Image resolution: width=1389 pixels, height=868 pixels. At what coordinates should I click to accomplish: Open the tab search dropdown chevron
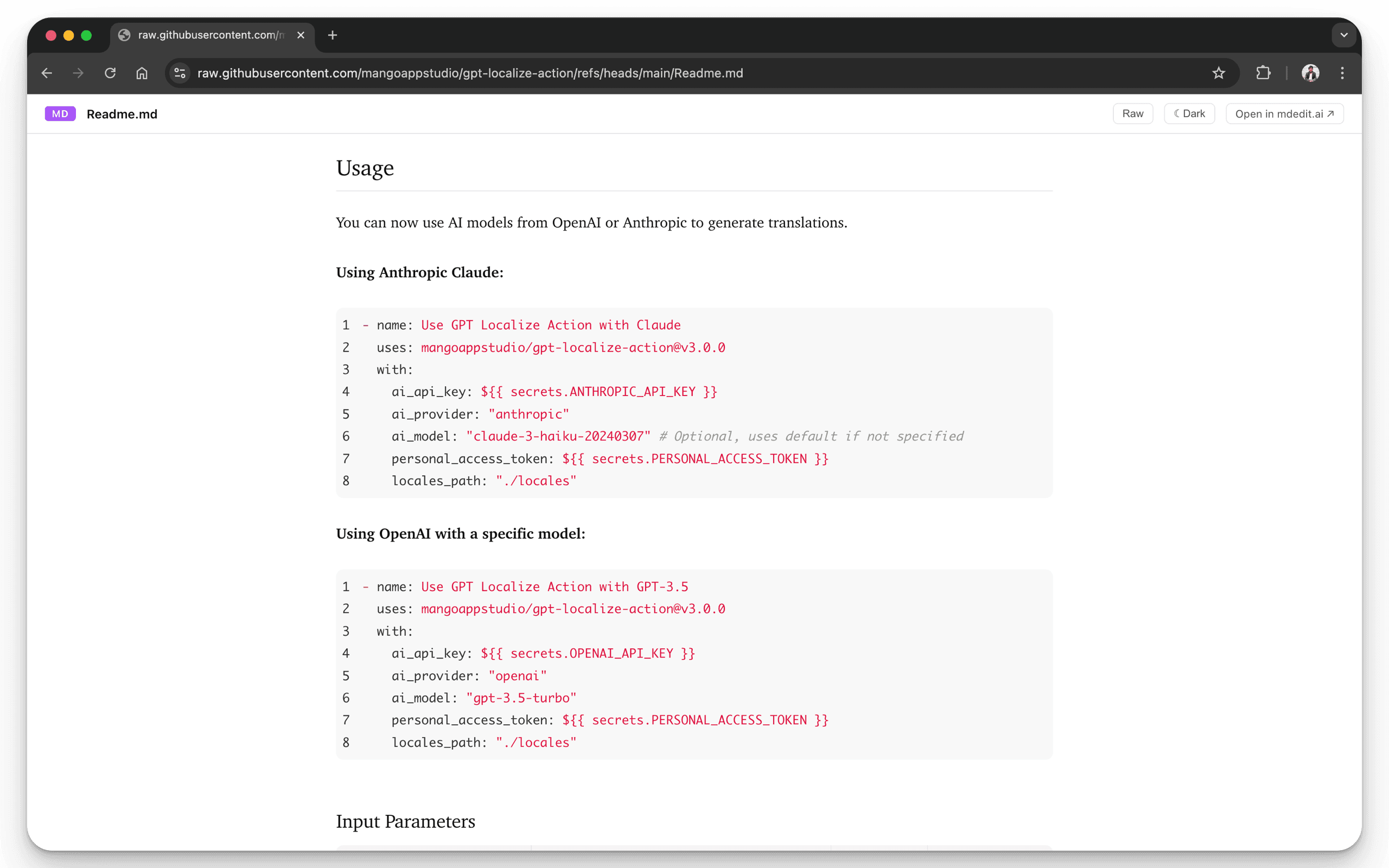(x=1343, y=35)
